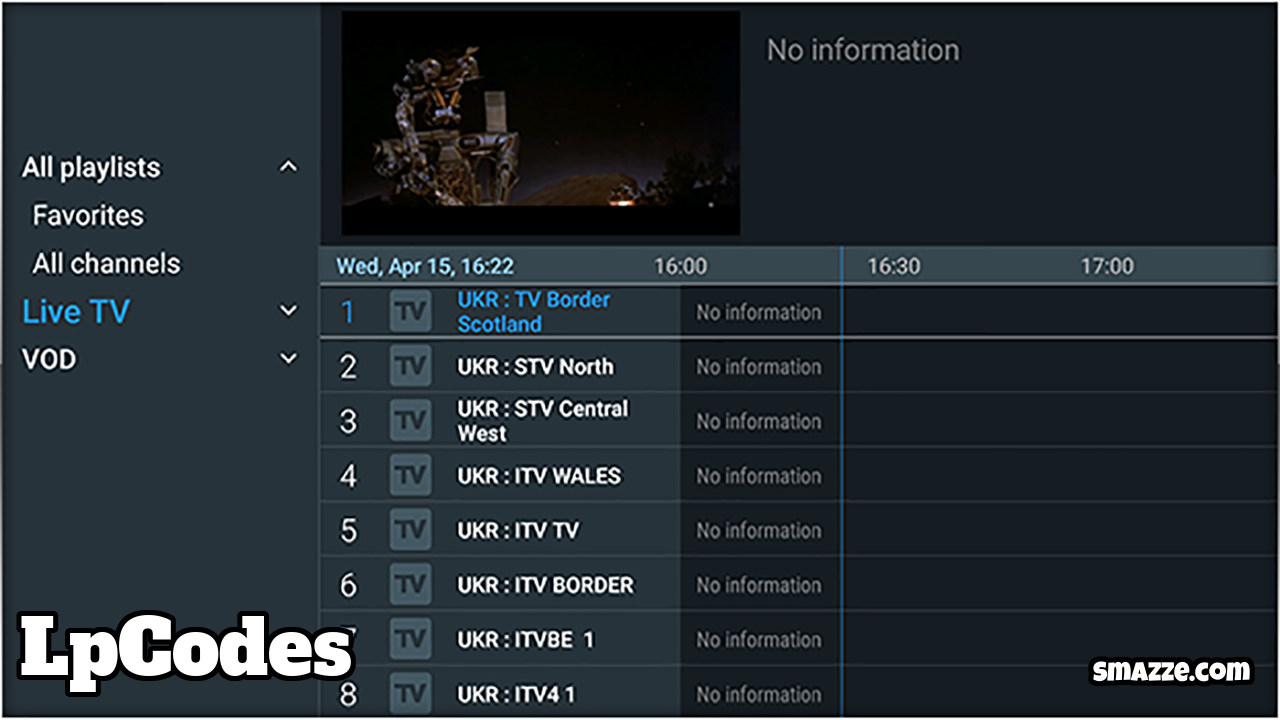Open Favorites in the sidebar
The height and width of the screenshot is (720, 1280).
coord(88,215)
